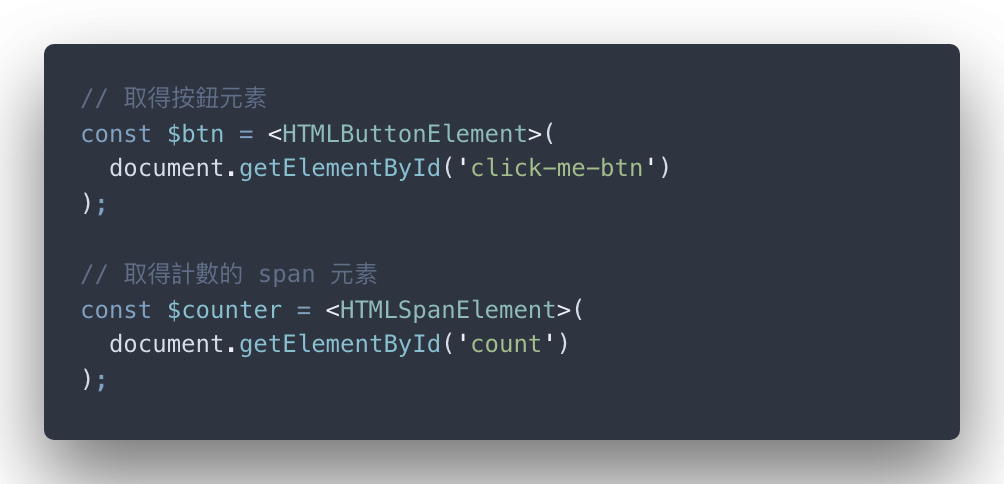Click the first const keyword
This screenshot has width=1004, height=484.
click(x=117, y=134)
